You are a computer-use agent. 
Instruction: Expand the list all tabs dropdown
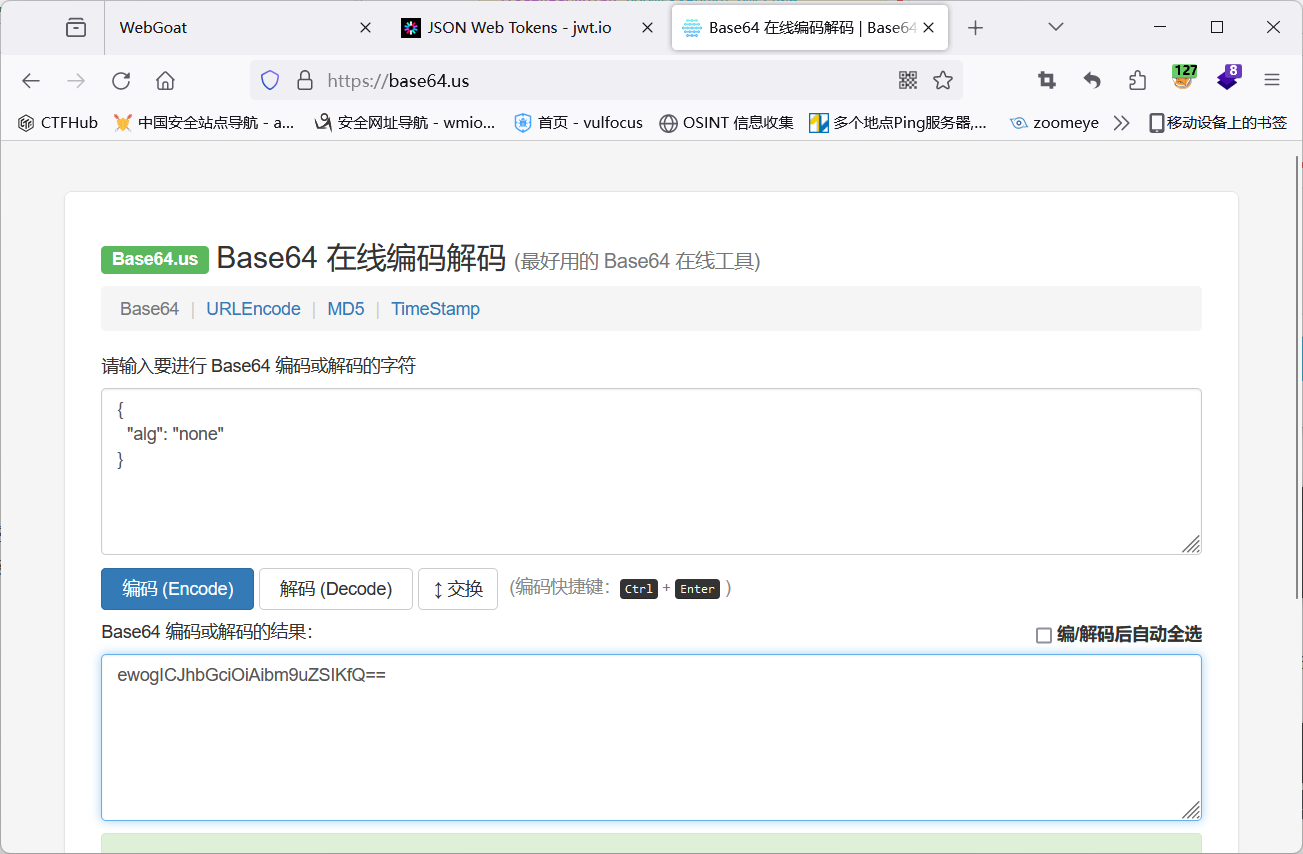coord(1056,28)
